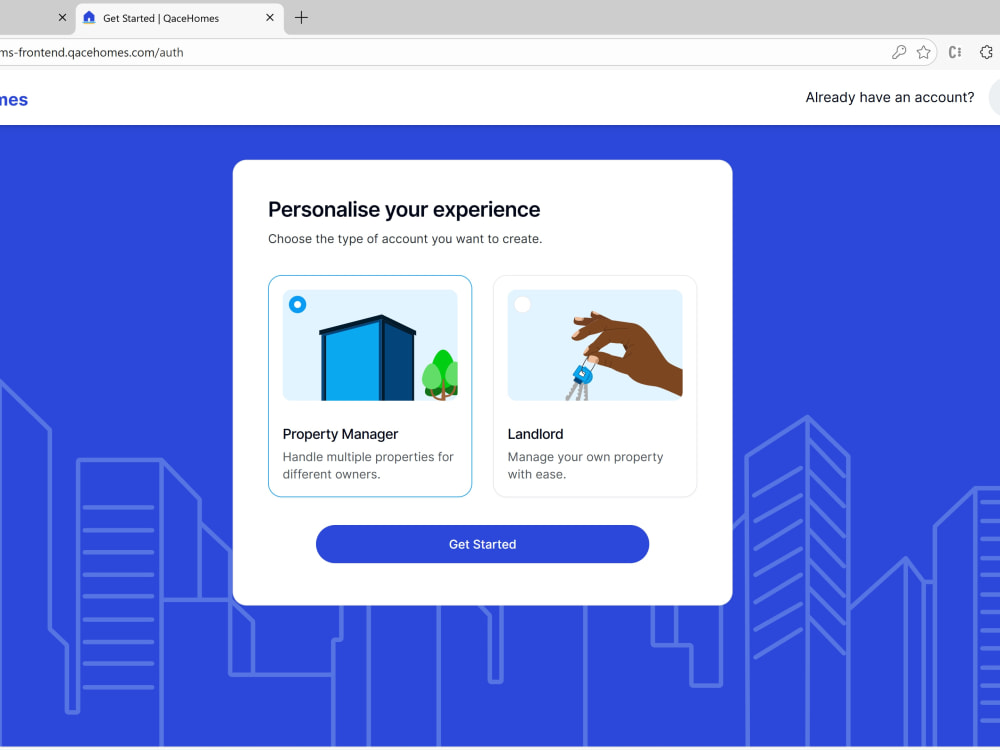The width and height of the screenshot is (1000, 750).
Task: Click 'Manage your own property with ease.' text
Action: 585,466
